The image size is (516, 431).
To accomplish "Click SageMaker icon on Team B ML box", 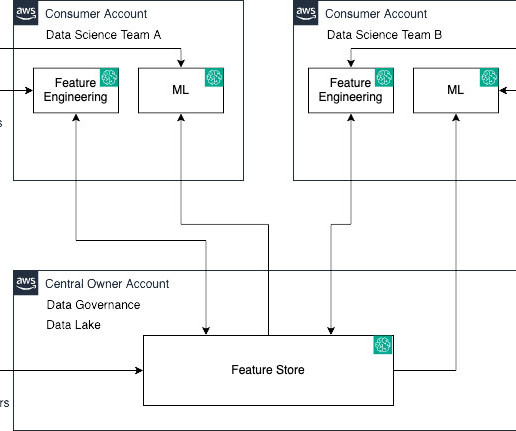I will tap(489, 77).
